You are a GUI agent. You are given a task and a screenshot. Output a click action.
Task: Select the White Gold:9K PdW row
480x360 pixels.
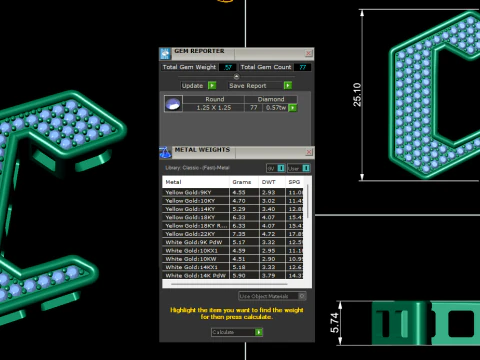[233, 242]
